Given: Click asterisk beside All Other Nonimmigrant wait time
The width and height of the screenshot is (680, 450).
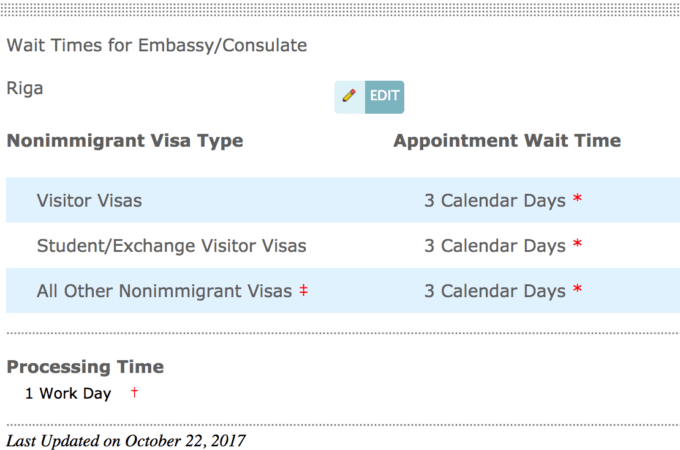Looking at the screenshot, I should 577,292.
